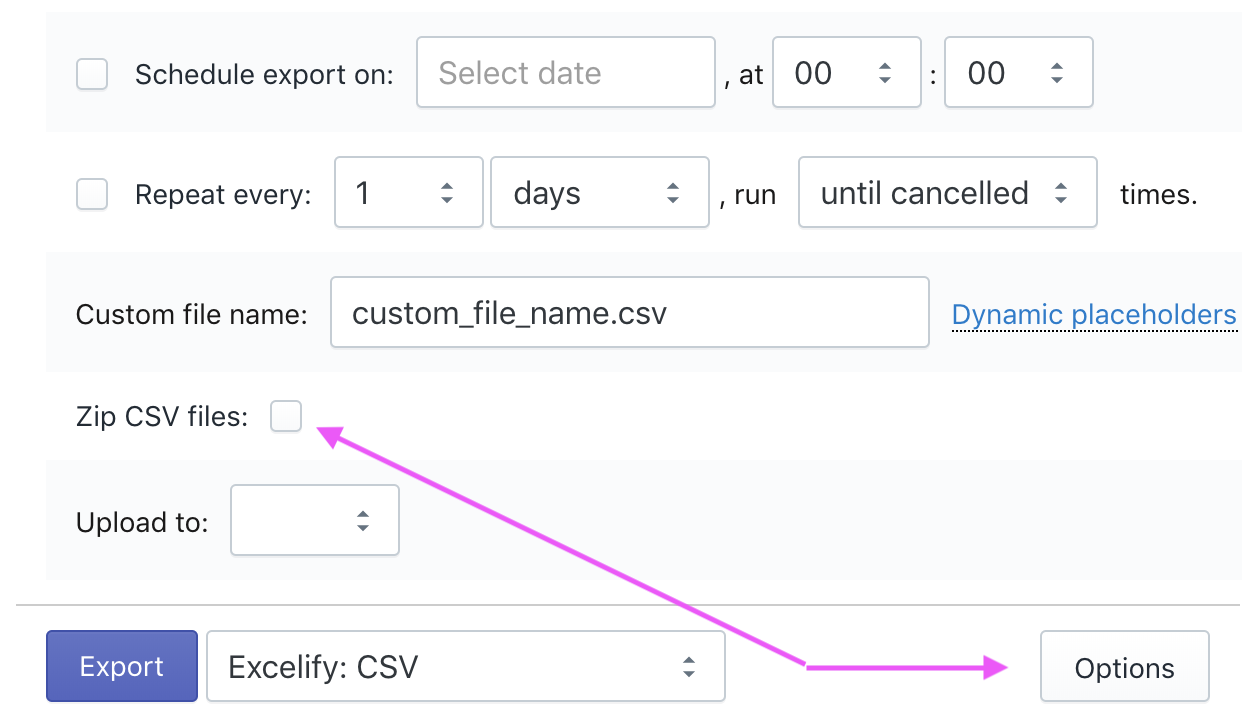The height and width of the screenshot is (722, 1242).
Task: Click the arrows icon in the Upload to selector
Action: 363,520
